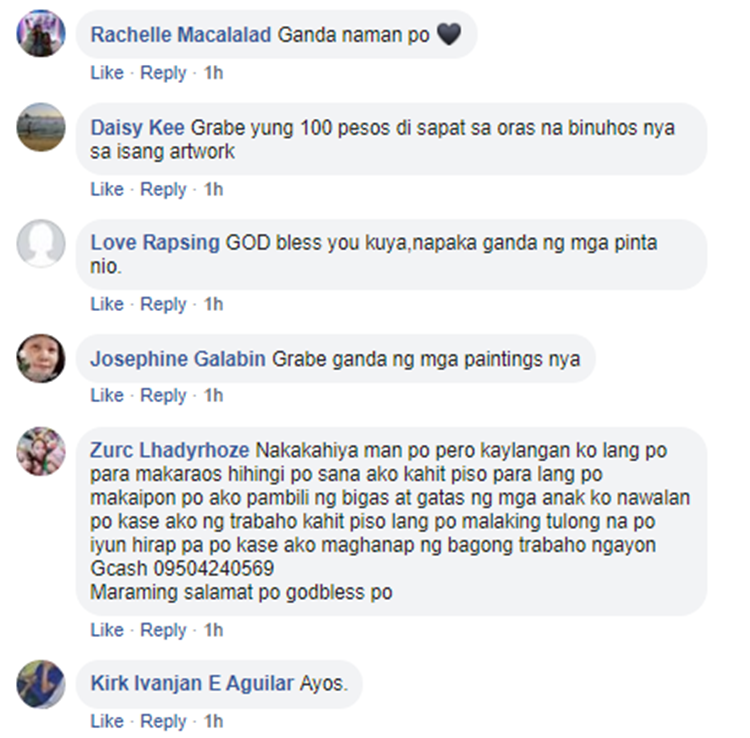Screen dimensions: 750x738
Task: Click Love Rapsing's default avatar icon
Action: [x=41, y=243]
